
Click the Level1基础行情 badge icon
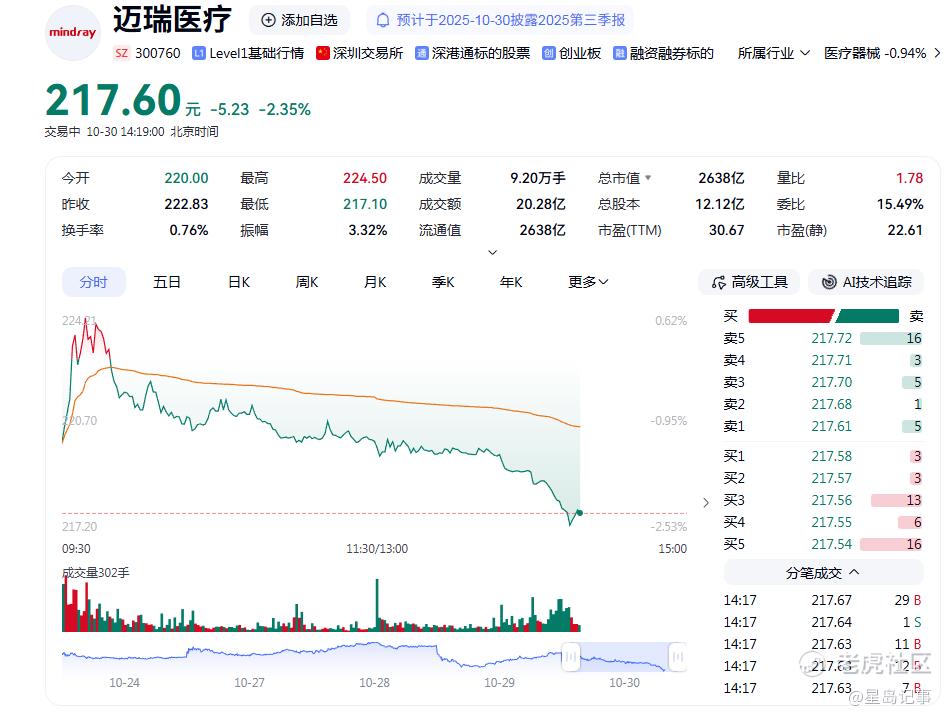[x=199, y=53]
